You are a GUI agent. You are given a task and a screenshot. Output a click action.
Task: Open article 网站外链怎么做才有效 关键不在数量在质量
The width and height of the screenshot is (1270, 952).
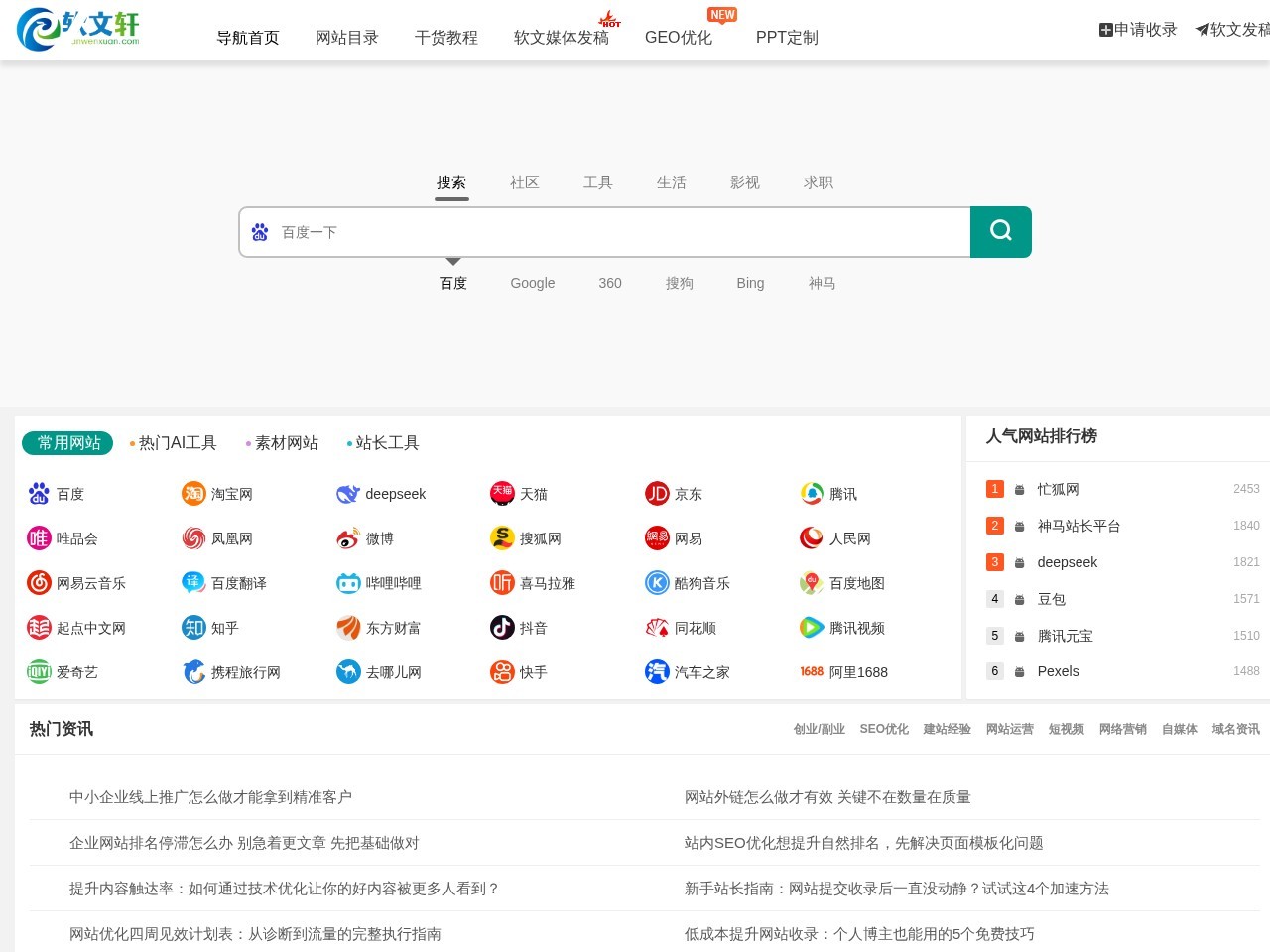827,797
